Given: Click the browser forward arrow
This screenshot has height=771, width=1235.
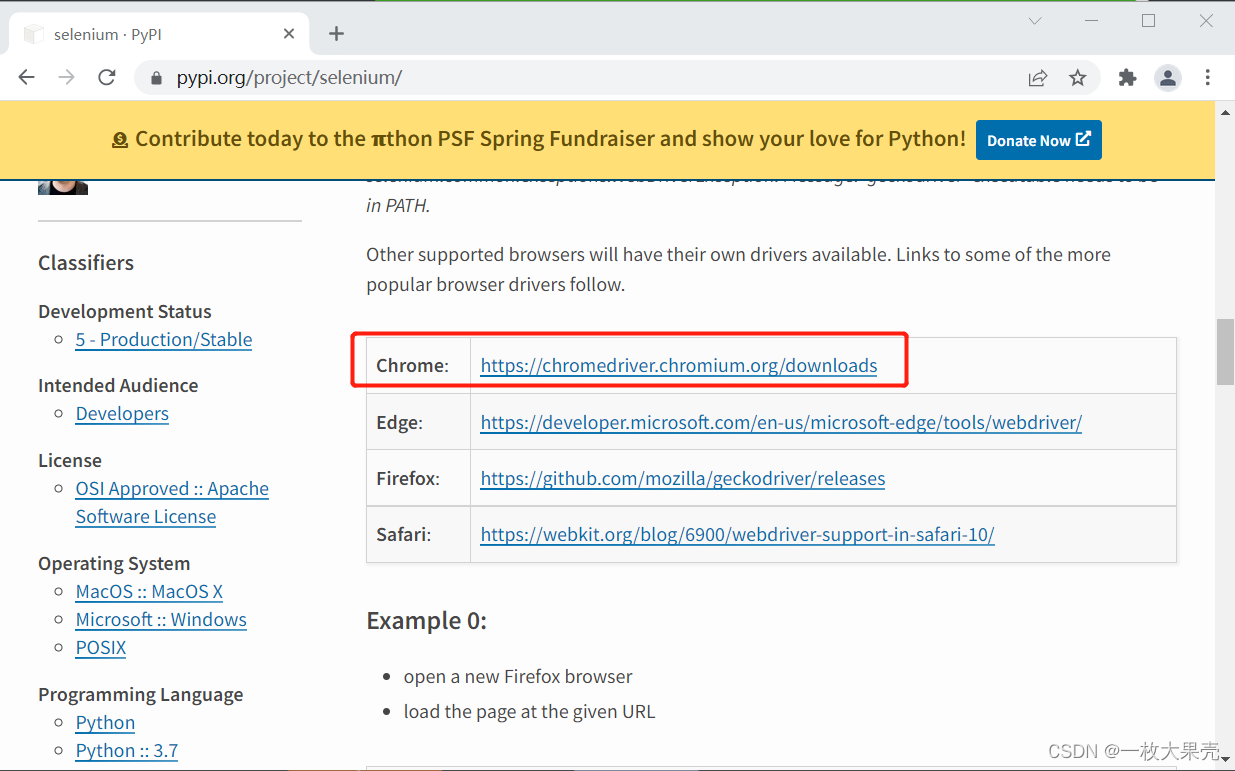Looking at the screenshot, I should (x=67, y=78).
